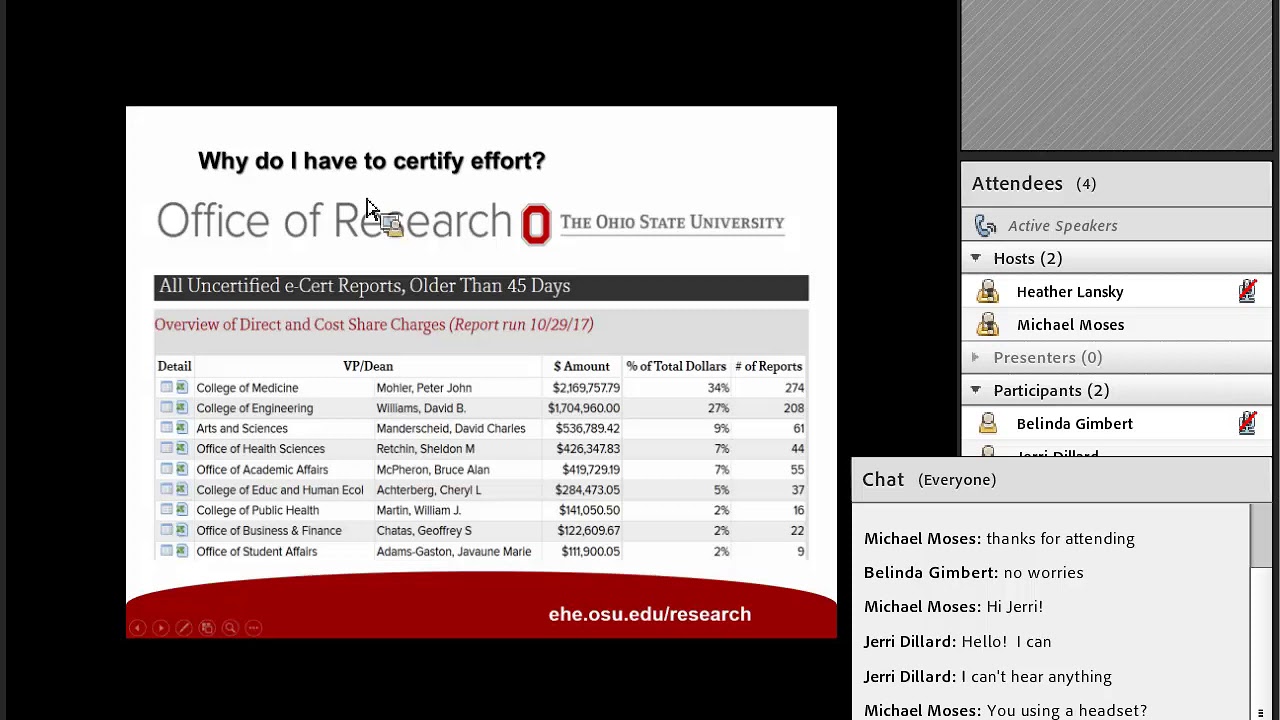Click Belinda Gimbert's participant avatar icon
This screenshot has height=720, width=1280.
pos(988,423)
